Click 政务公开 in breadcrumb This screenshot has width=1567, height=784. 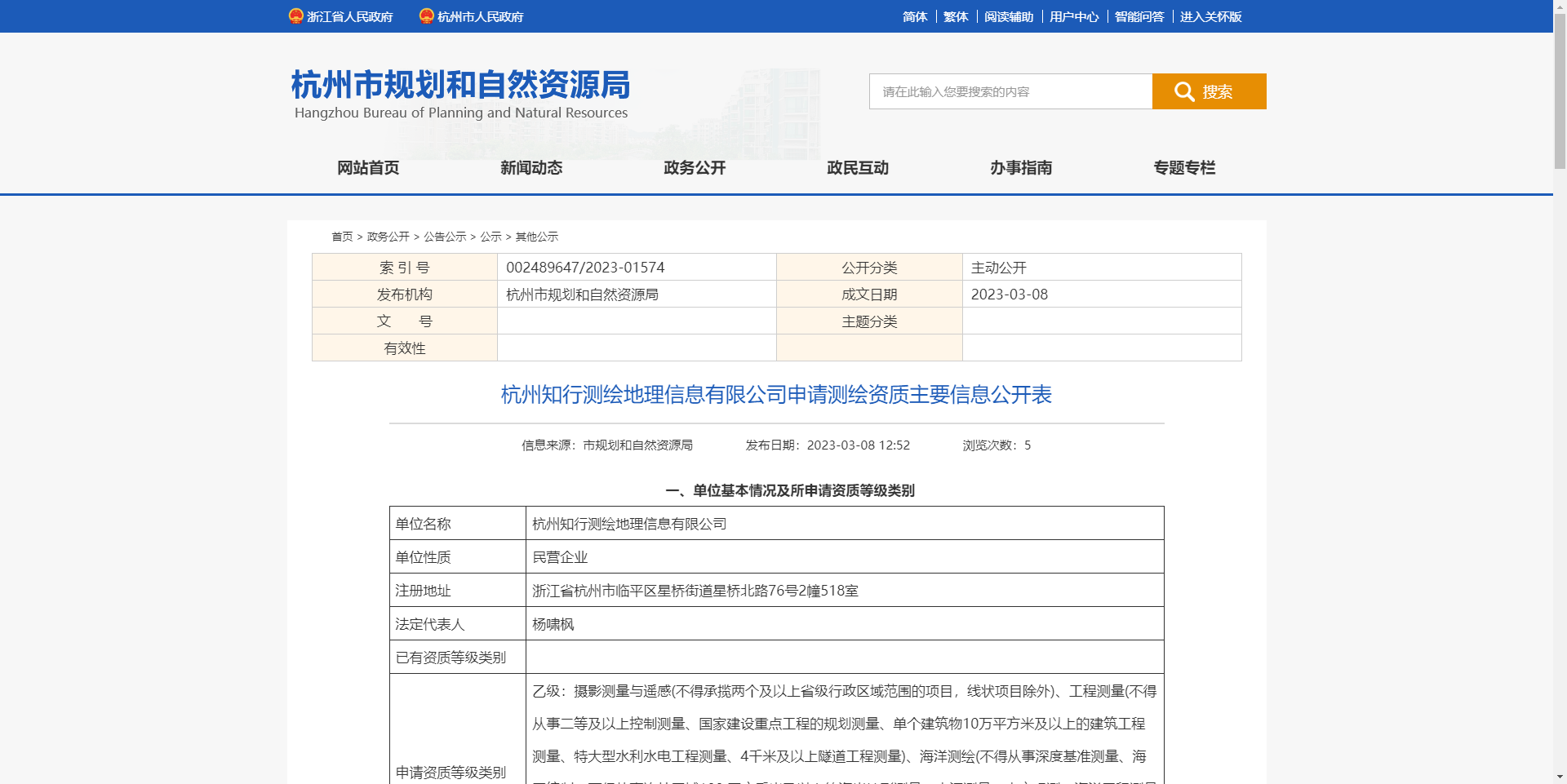388,237
